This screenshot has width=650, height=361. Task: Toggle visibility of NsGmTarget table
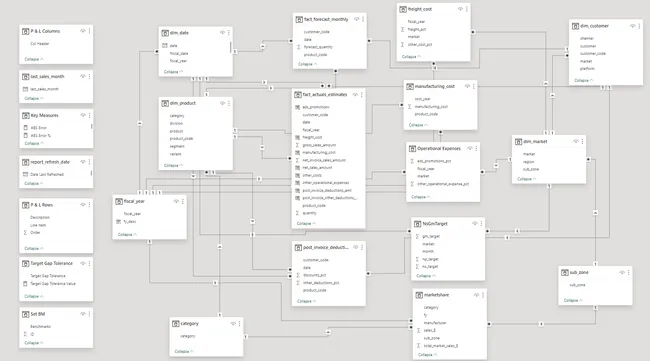click(x=475, y=224)
